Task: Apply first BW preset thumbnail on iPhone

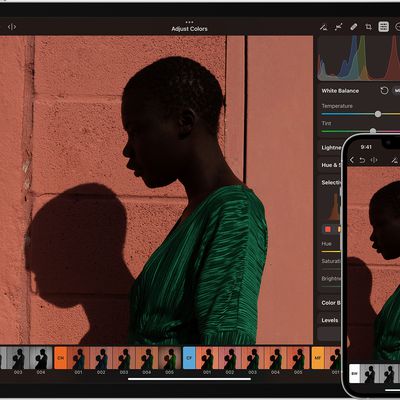Action: coord(370,373)
